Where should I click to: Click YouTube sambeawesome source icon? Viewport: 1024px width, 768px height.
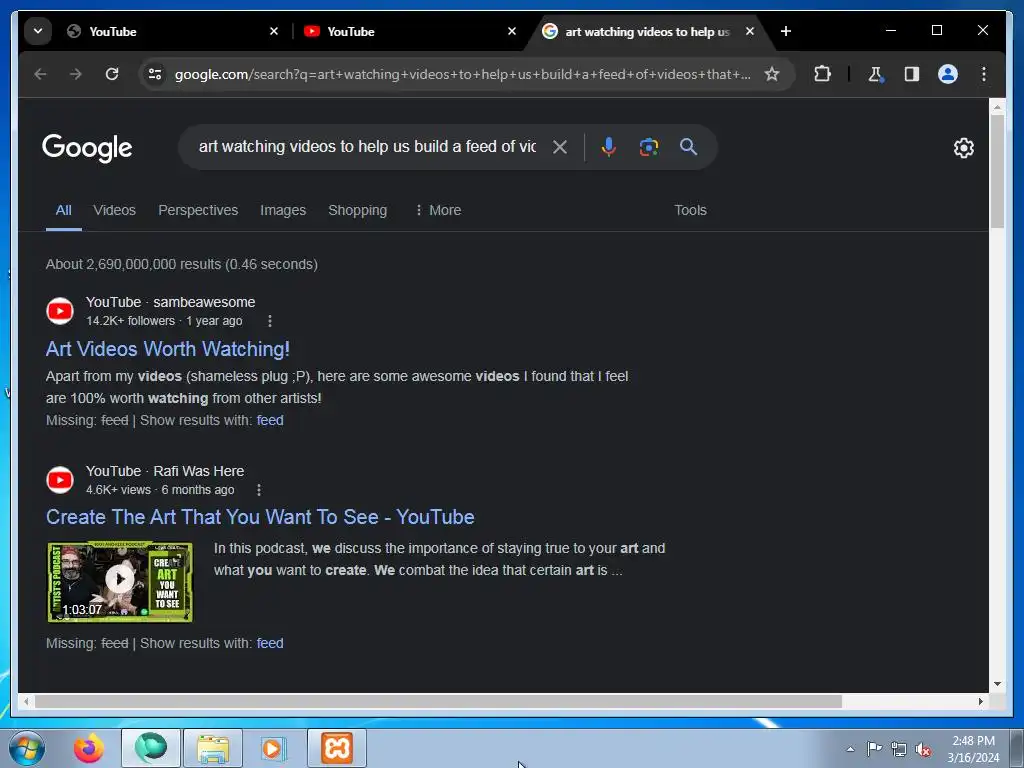click(x=60, y=311)
